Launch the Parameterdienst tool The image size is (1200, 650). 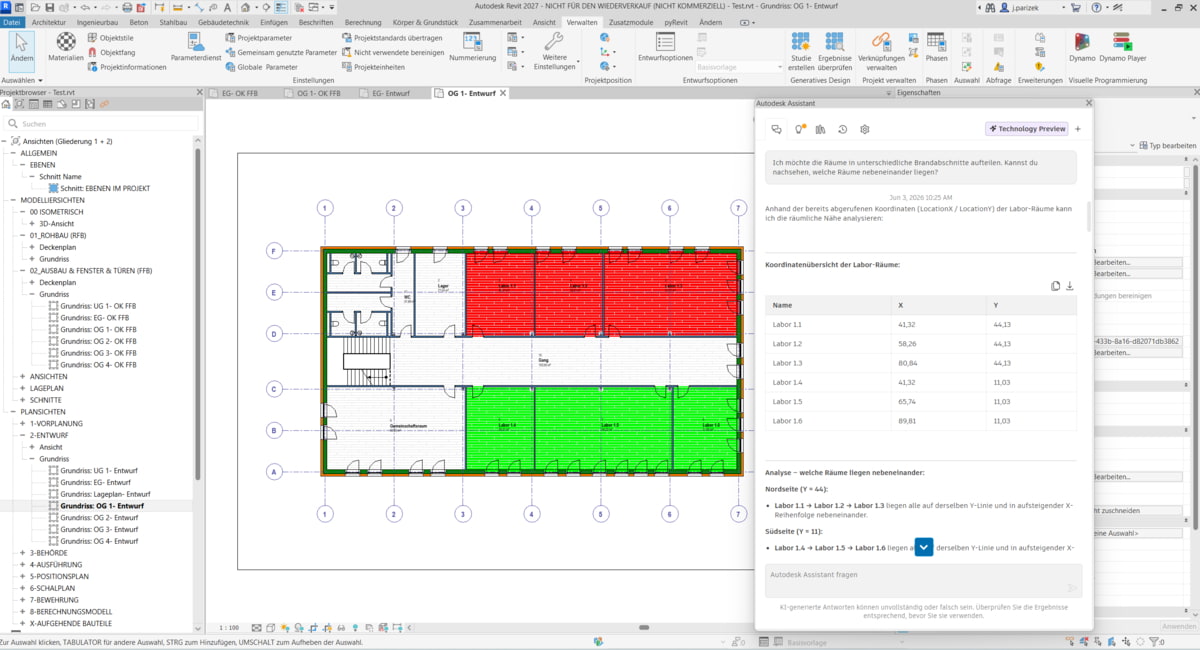pos(196,48)
